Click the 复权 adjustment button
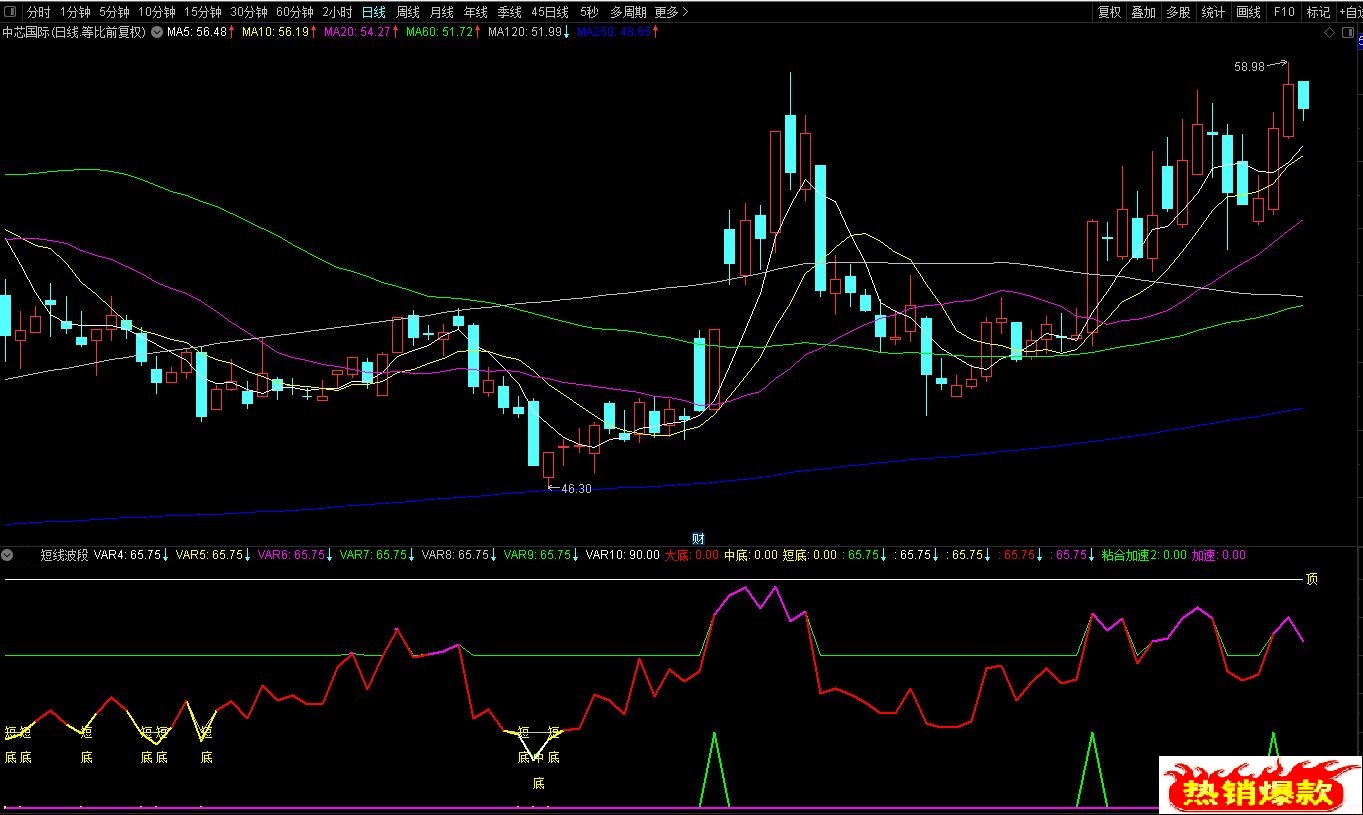The height and width of the screenshot is (815, 1363). 1109,12
